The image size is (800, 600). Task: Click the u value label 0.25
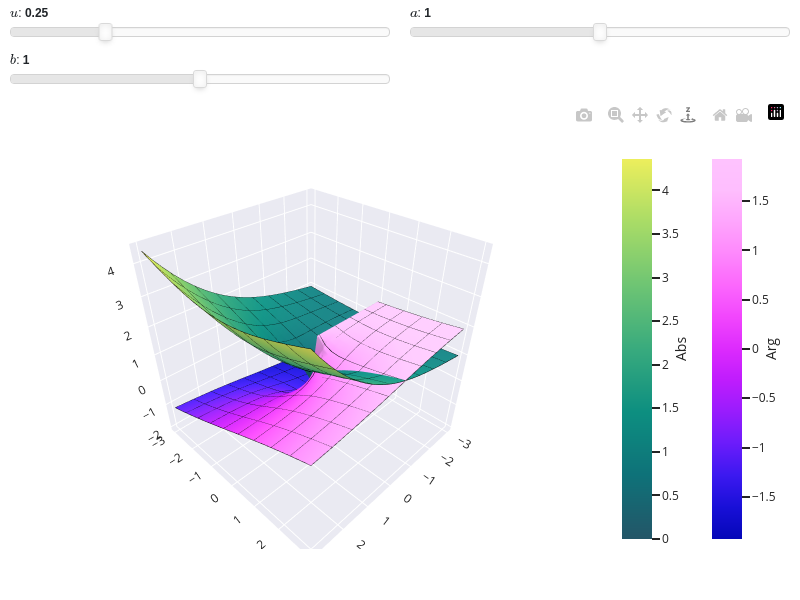[36, 13]
